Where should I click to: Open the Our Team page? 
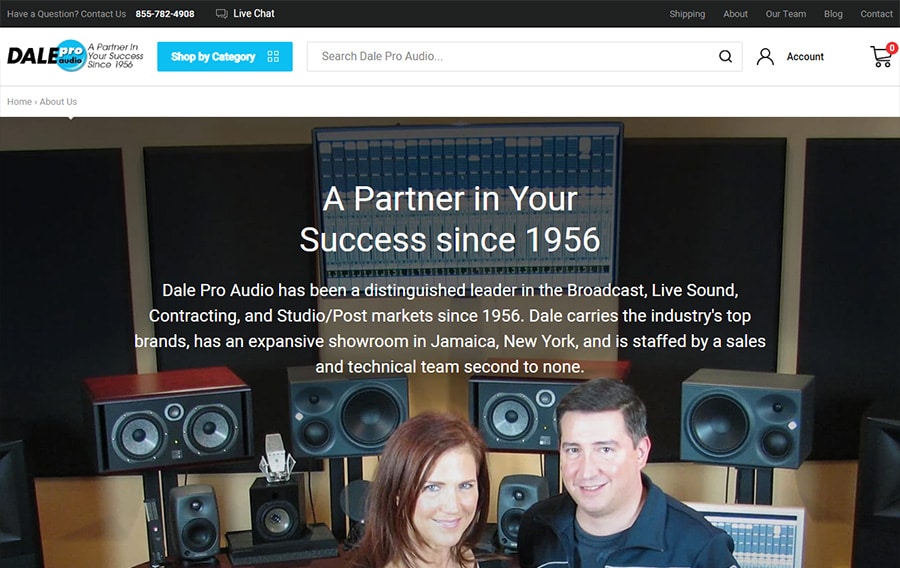(785, 14)
